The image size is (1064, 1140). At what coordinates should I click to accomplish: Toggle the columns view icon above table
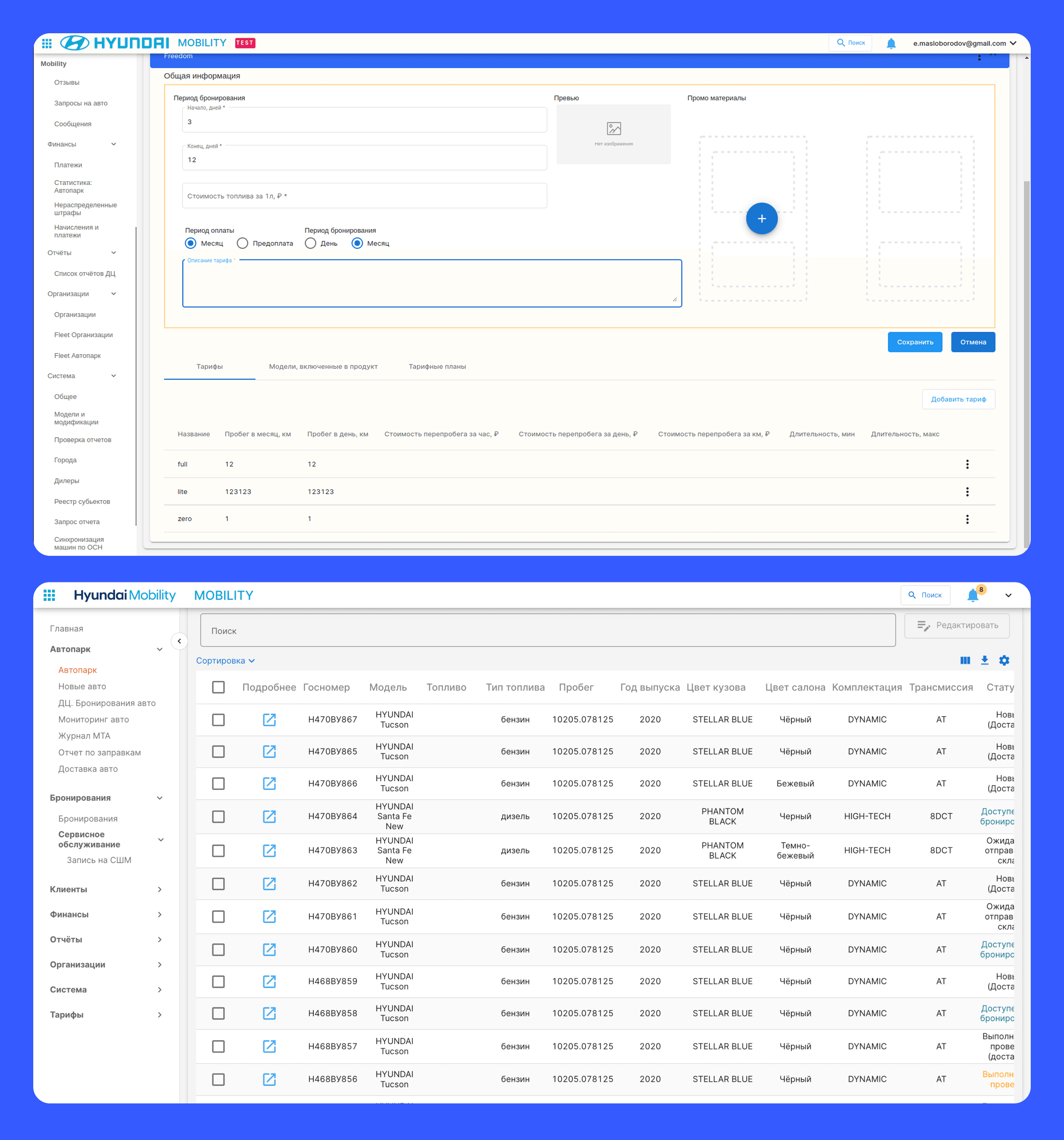pyautogui.click(x=965, y=660)
